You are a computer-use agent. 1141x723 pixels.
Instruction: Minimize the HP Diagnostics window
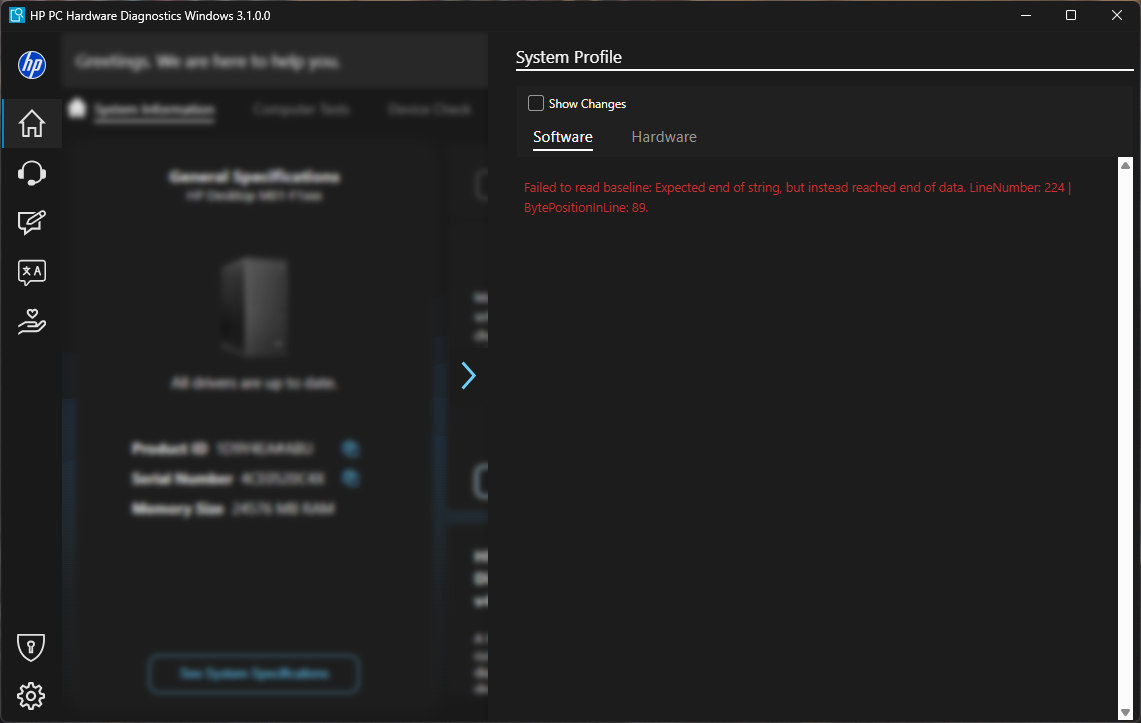click(x=1025, y=15)
